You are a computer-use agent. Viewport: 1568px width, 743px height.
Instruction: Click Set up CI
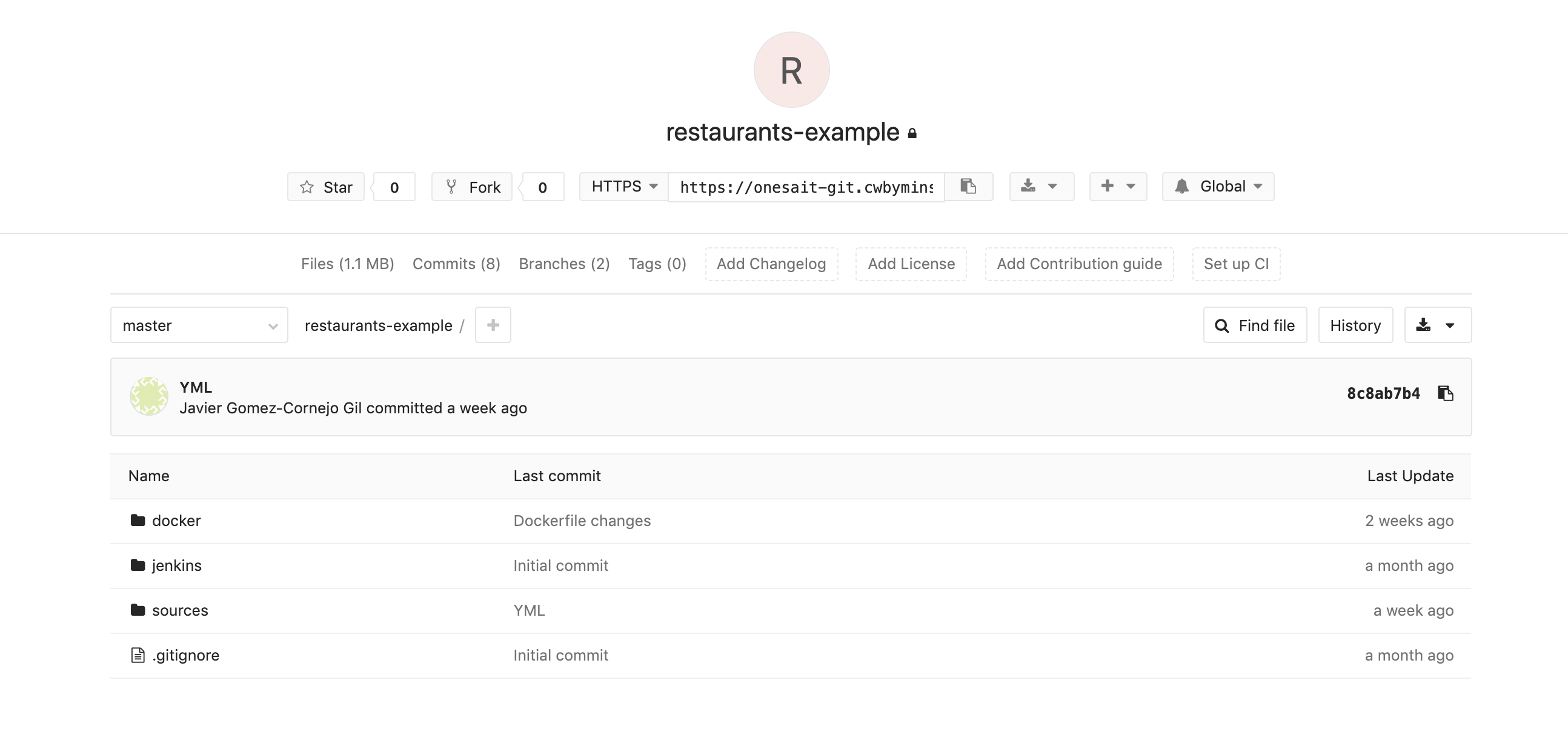(1235, 264)
